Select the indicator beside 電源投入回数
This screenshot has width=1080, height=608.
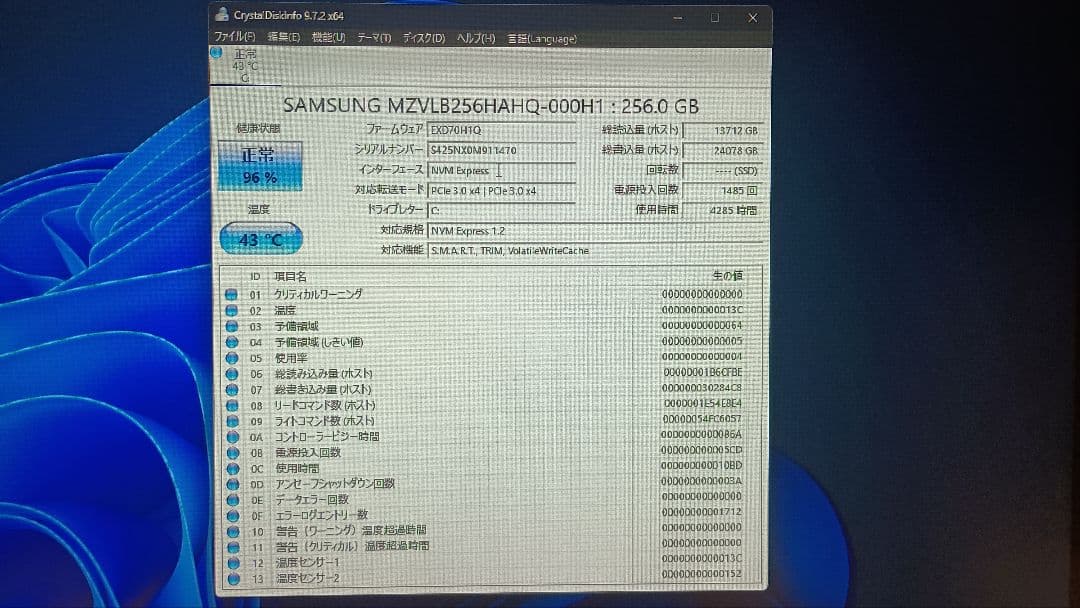point(231,453)
